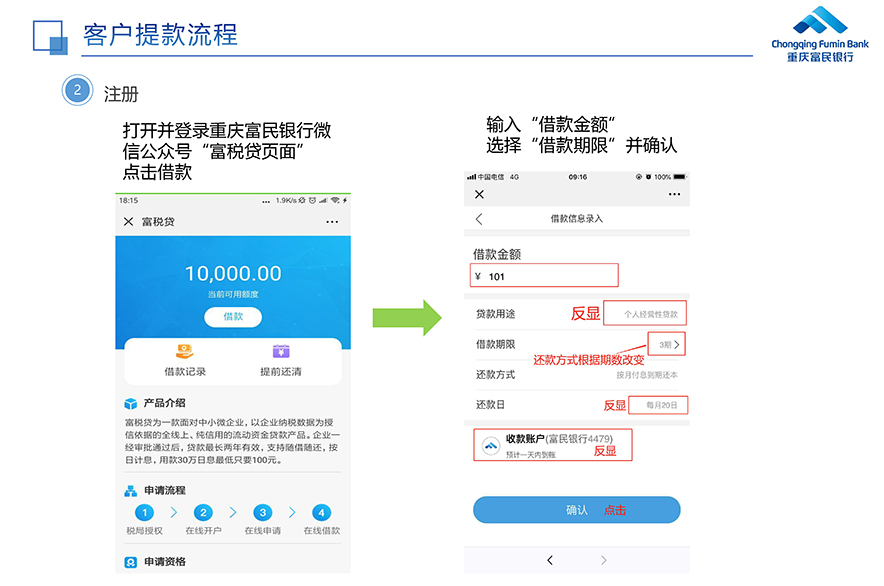This screenshot has height=586, width=884.
Task: Close the loan entry page with X
Action: tap(479, 194)
